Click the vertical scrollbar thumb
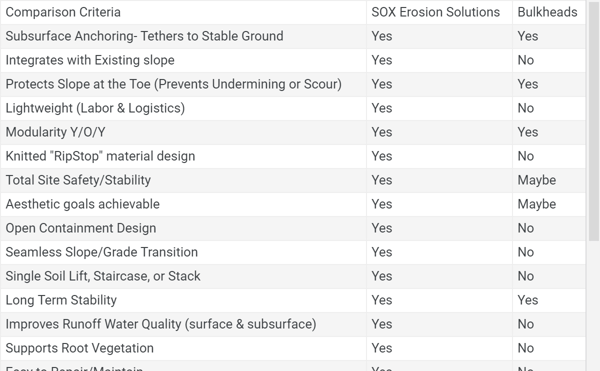Image resolution: width=600 pixels, height=371 pixels. pyautogui.click(x=594, y=121)
